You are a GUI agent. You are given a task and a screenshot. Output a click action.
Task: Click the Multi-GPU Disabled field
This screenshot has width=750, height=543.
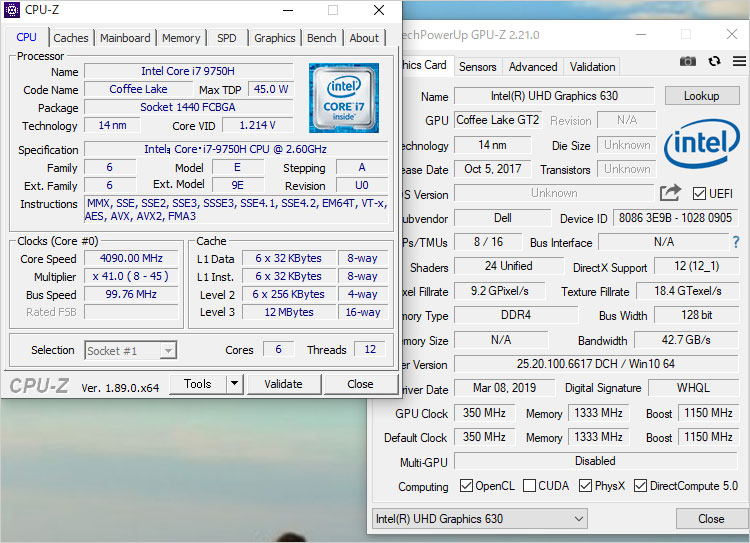coord(596,461)
